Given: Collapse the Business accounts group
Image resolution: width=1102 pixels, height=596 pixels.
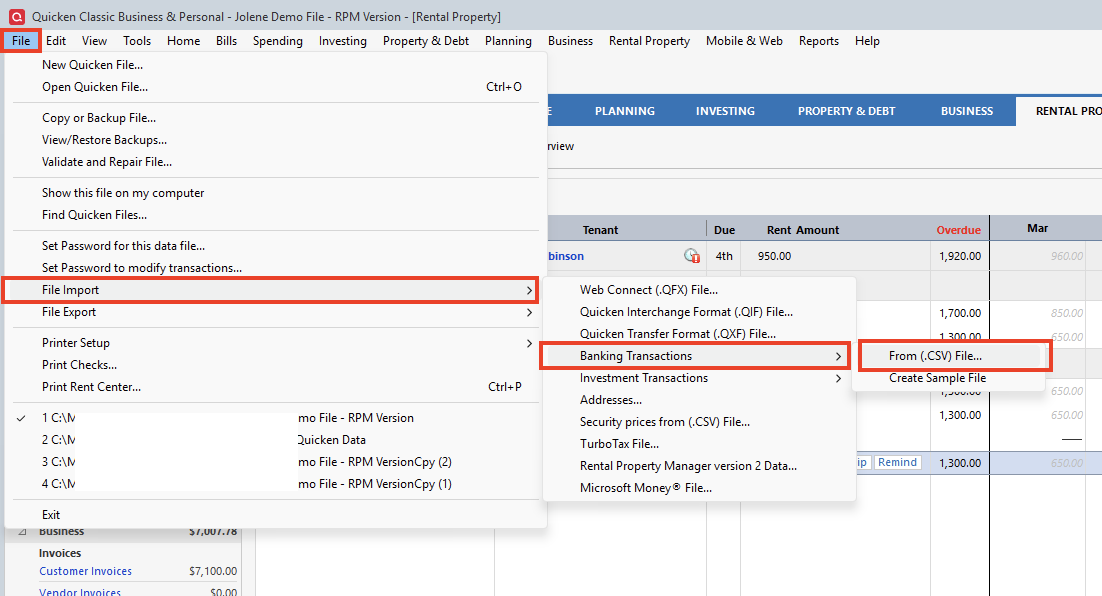Looking at the screenshot, I should (x=22, y=531).
